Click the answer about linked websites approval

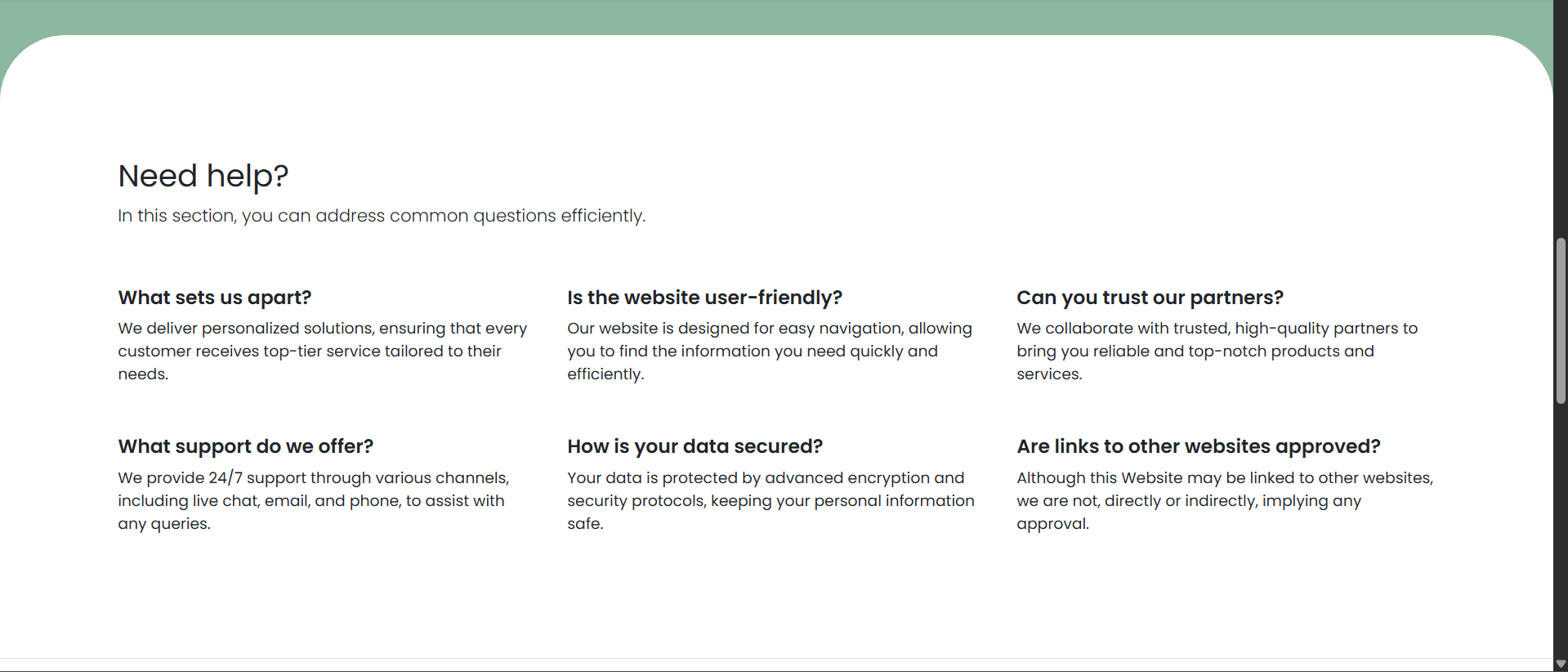point(1225,500)
